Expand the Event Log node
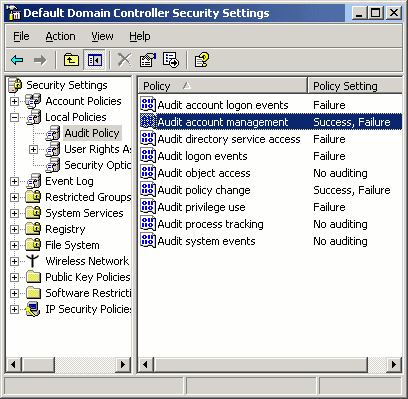 pyautogui.click(x=14, y=181)
